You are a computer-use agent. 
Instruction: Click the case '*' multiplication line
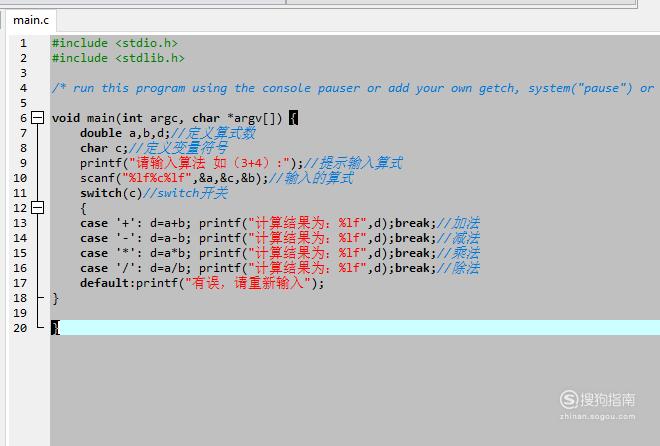coord(279,253)
